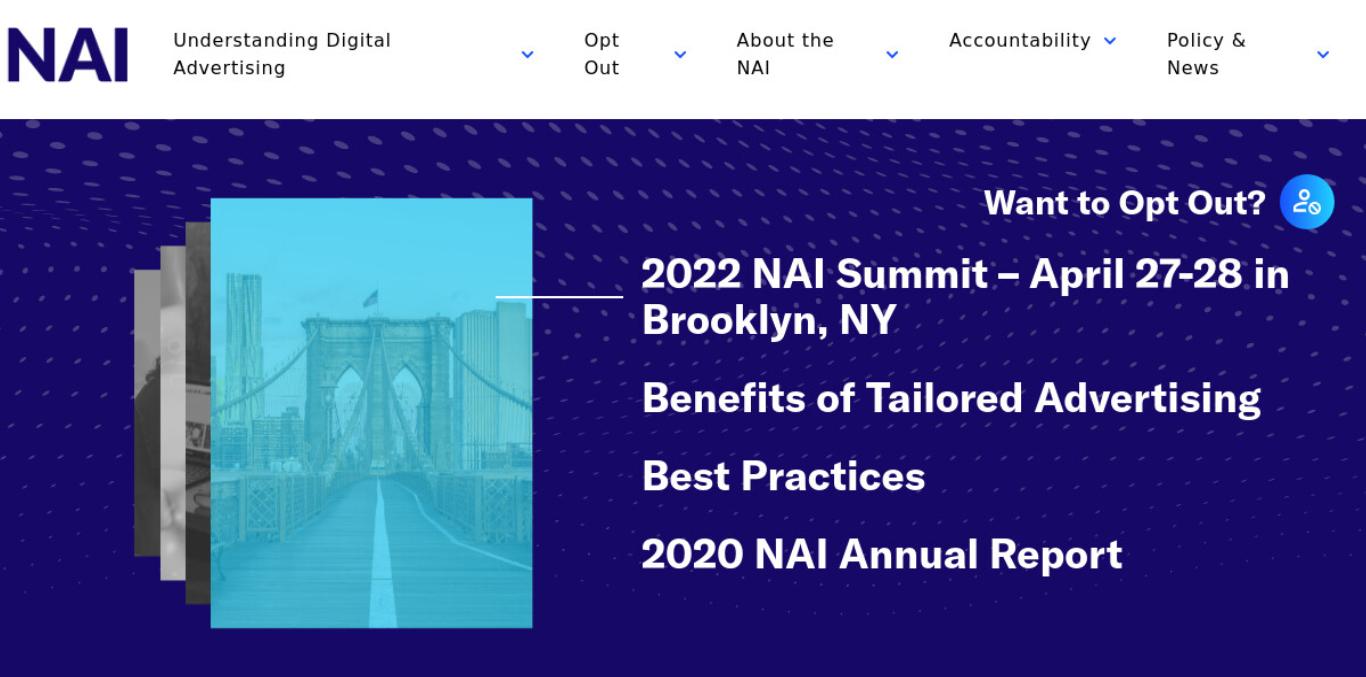Open the Opt Out menu item
This screenshot has width=1366, height=677.
pyautogui.click(x=602, y=54)
